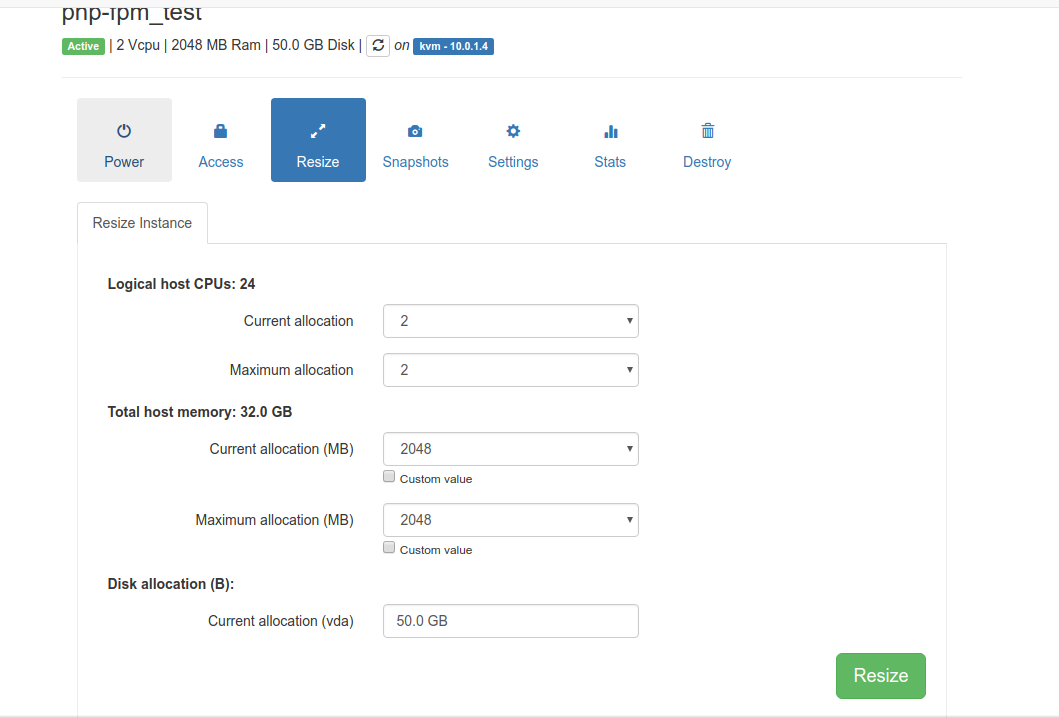The height and width of the screenshot is (718, 1059).
Task: Click the vda disk allocation field
Action: click(x=511, y=621)
